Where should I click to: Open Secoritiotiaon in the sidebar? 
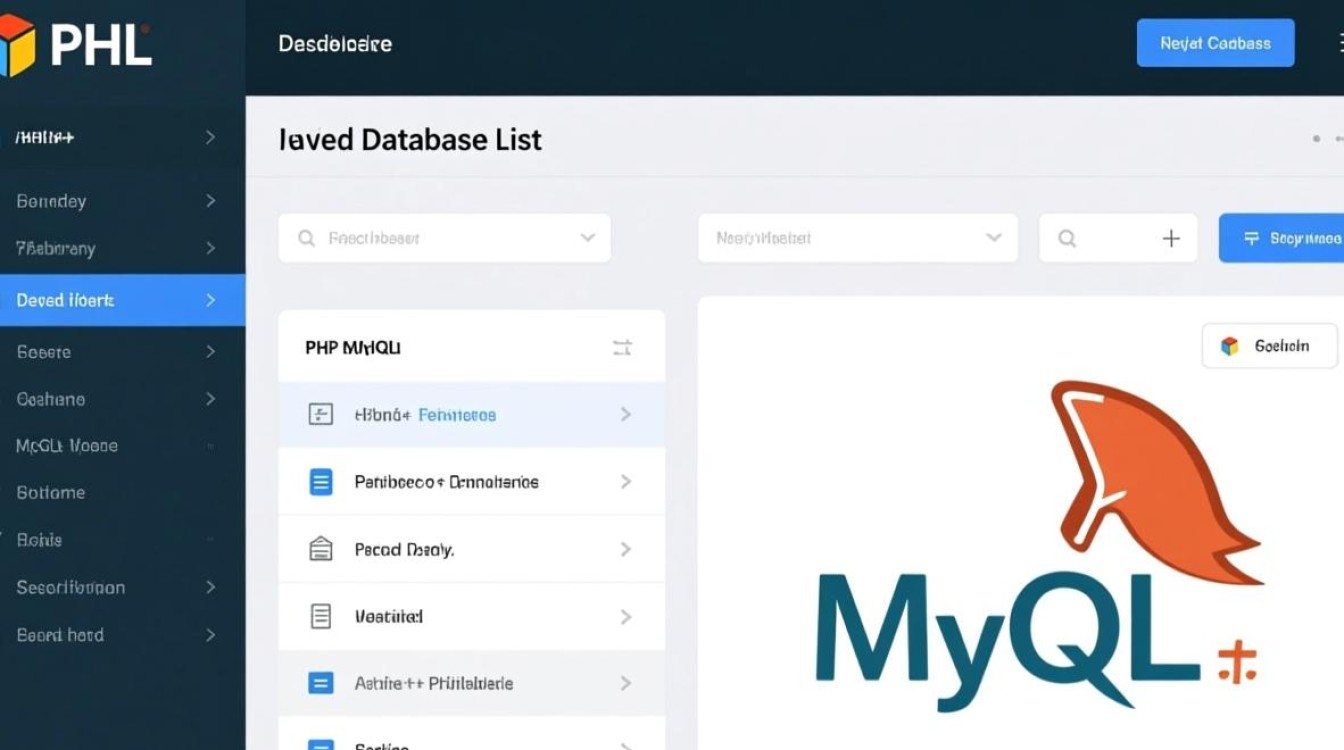pyautogui.click(x=71, y=588)
